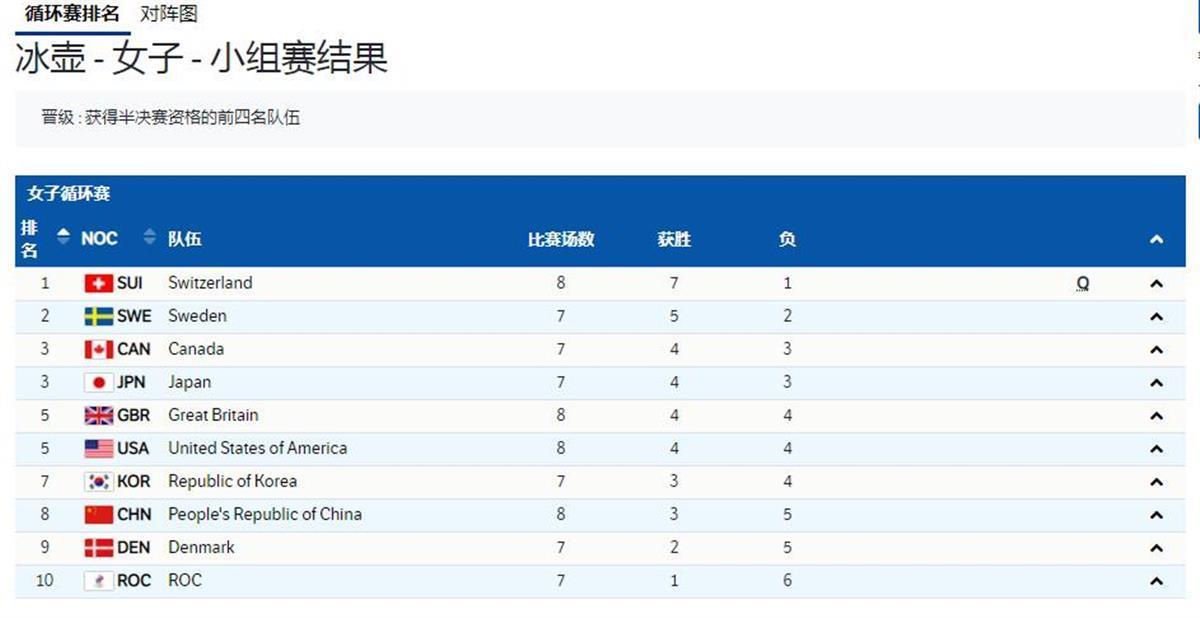Image resolution: width=1200 pixels, height=618 pixels.
Task: Click the Canada flag icon
Action: [x=98, y=349]
